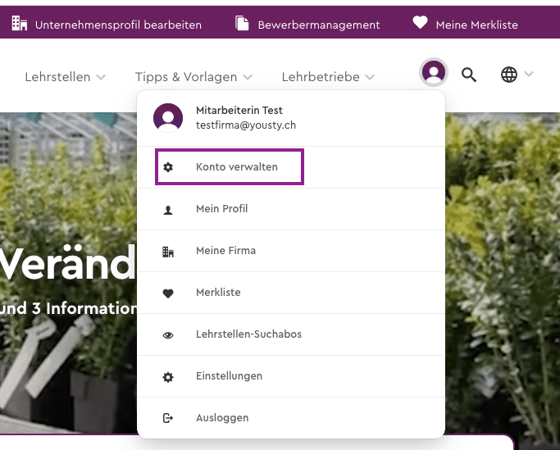Expand the Lehrbetriebe navigation menu

[328, 77]
